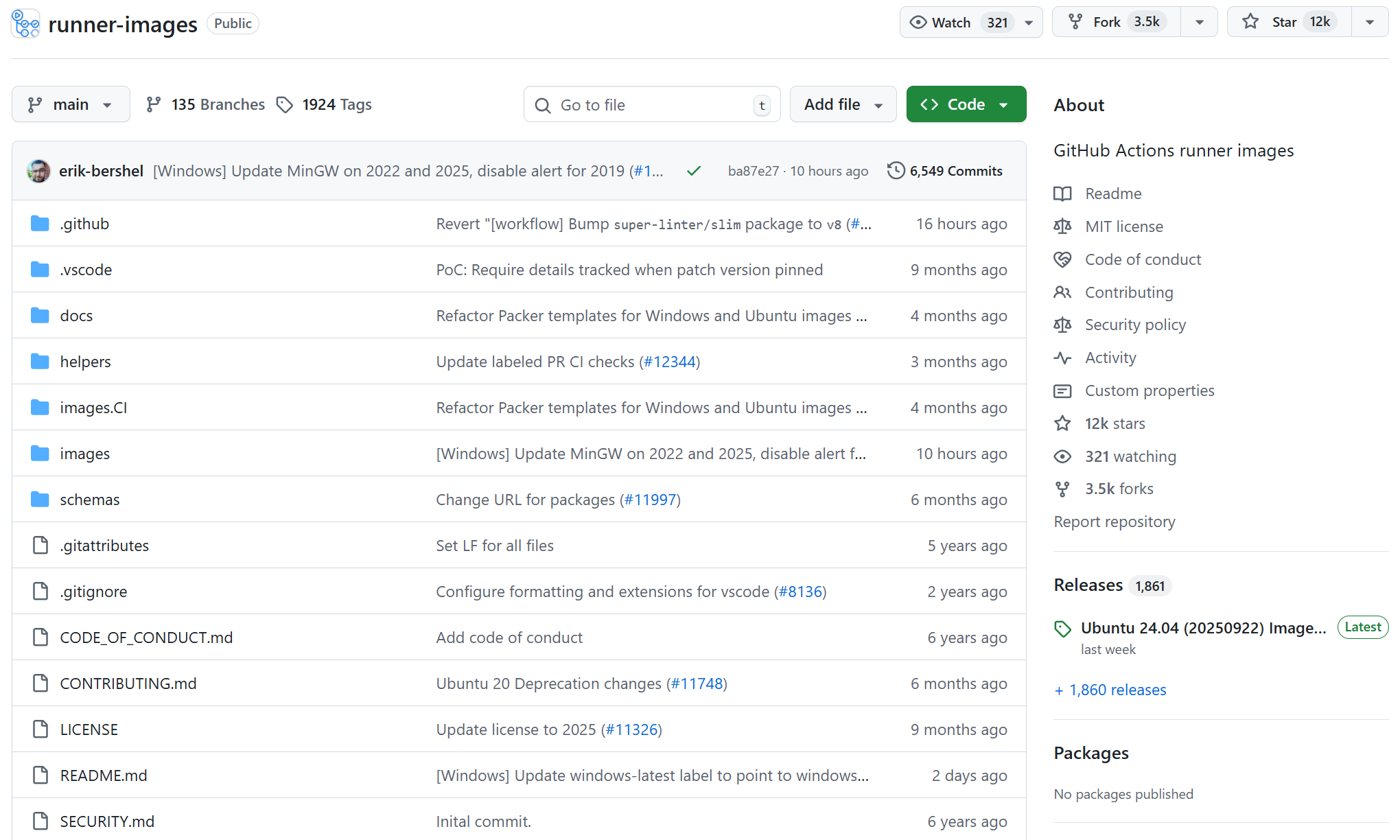The height and width of the screenshot is (840, 1400).
Task: Open the main branch dropdown
Action: click(71, 104)
